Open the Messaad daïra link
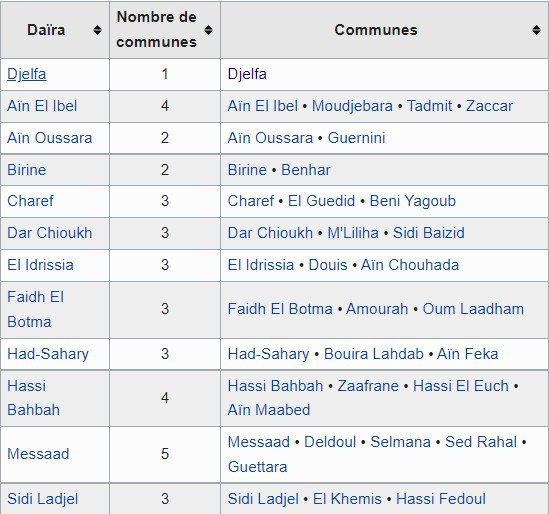 pyautogui.click(x=38, y=454)
